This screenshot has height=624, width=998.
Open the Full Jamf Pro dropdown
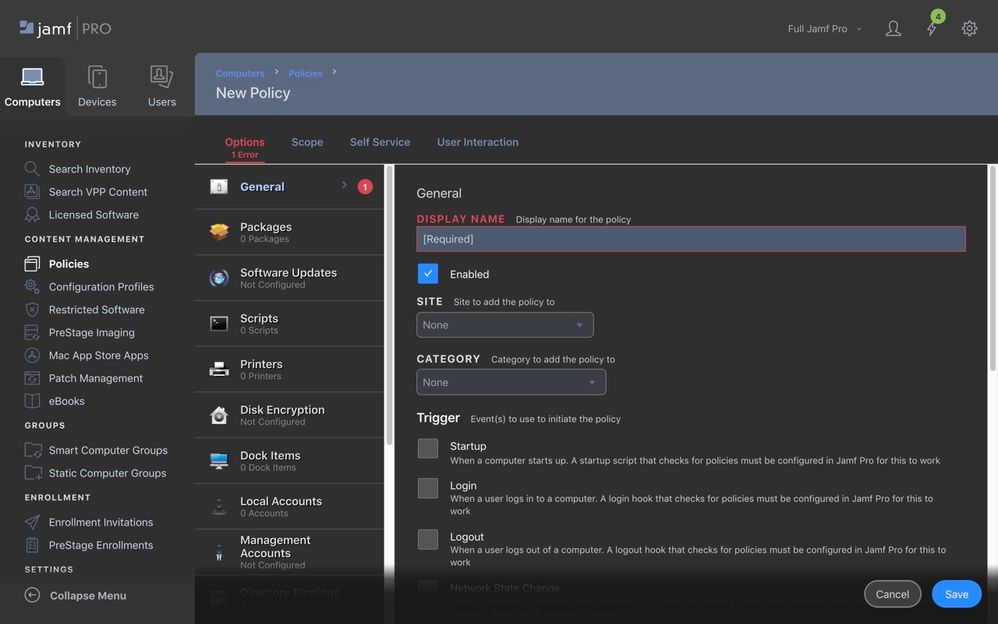click(x=824, y=29)
